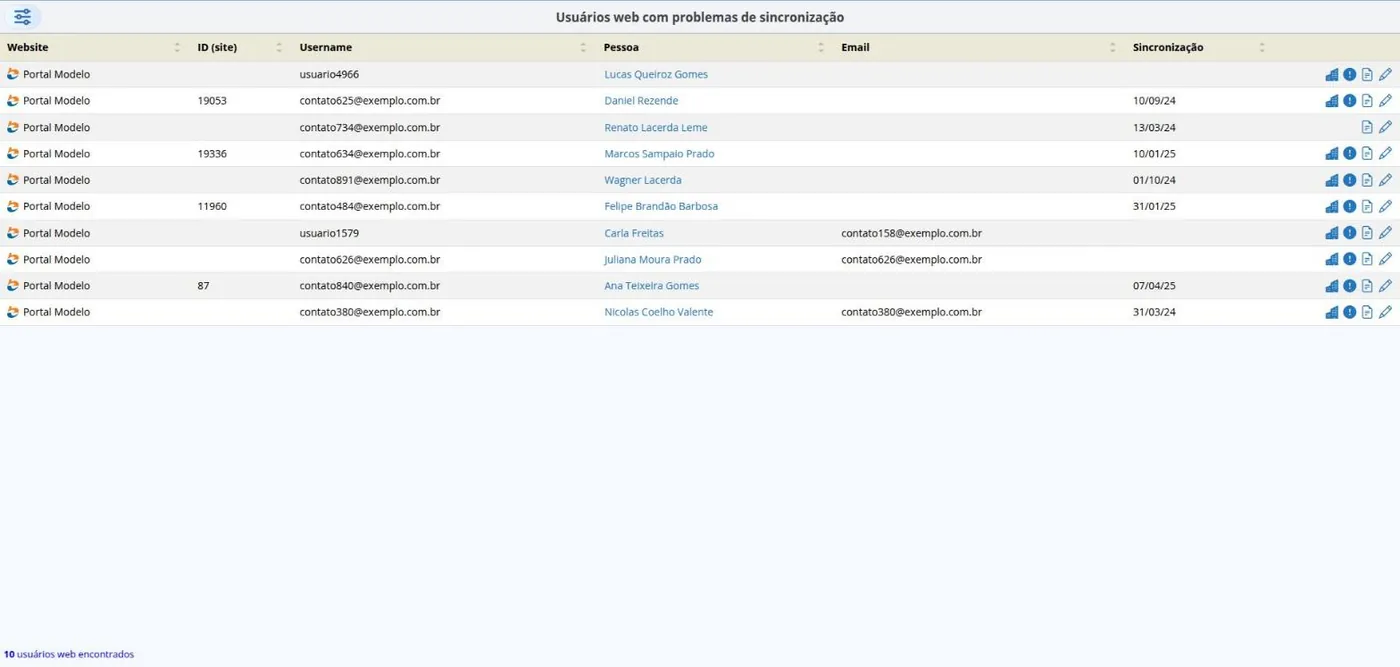
Task: Click the Sincronização column header
Action: tap(1168, 47)
